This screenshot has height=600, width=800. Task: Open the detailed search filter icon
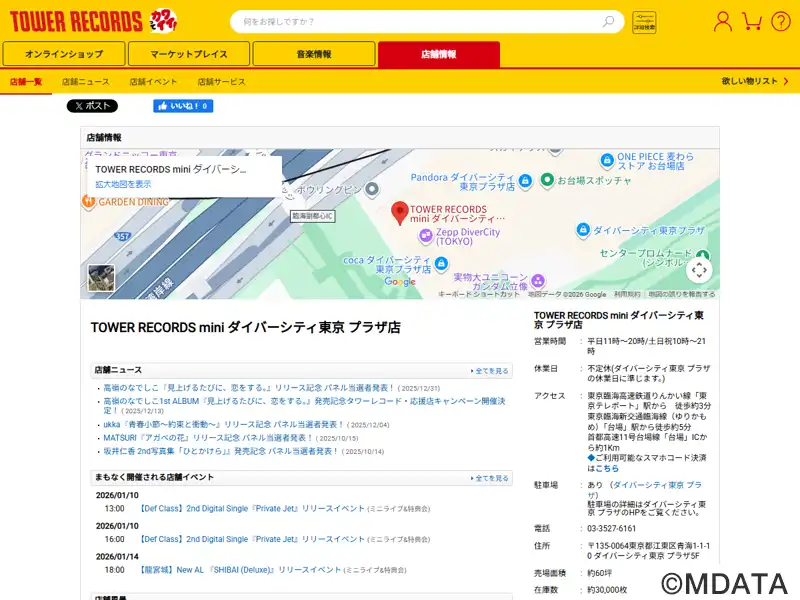(x=644, y=22)
